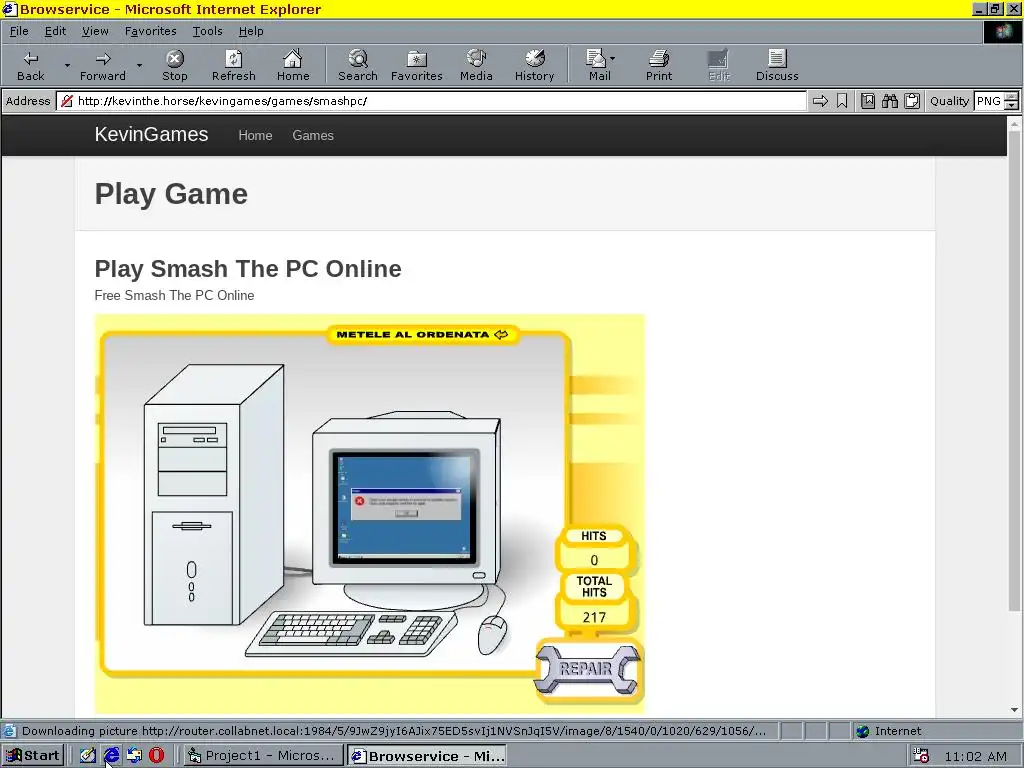Click the KevinGames brand link
This screenshot has width=1024, height=768.
click(152, 135)
